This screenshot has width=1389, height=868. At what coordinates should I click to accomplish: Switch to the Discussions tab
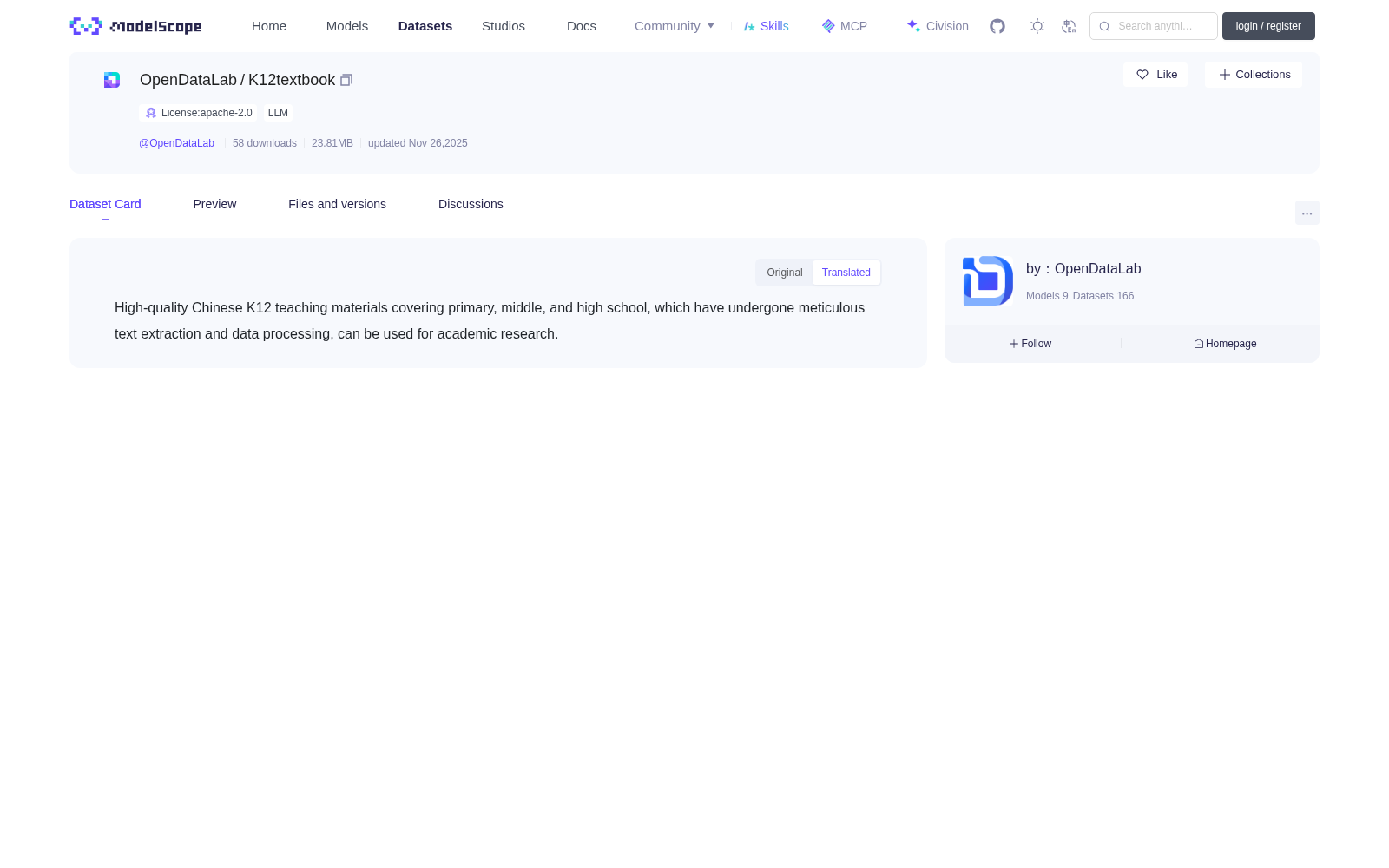(x=471, y=204)
